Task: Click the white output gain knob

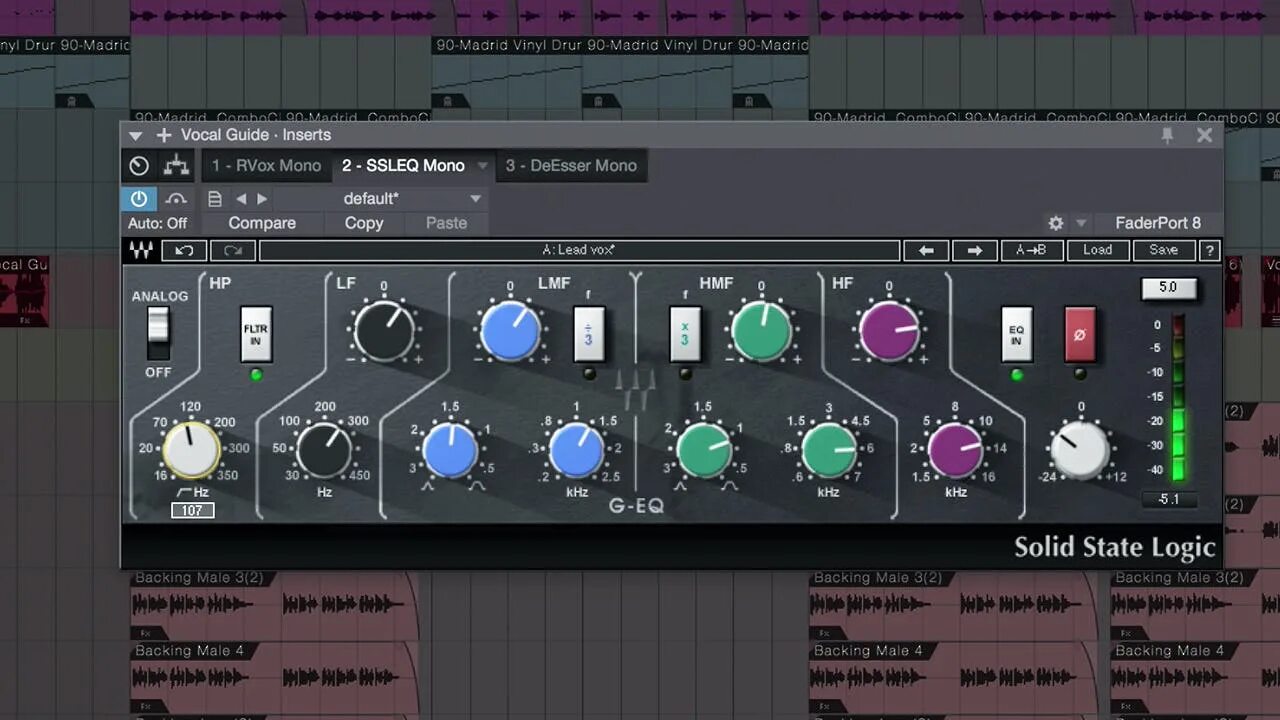Action: 1080,450
